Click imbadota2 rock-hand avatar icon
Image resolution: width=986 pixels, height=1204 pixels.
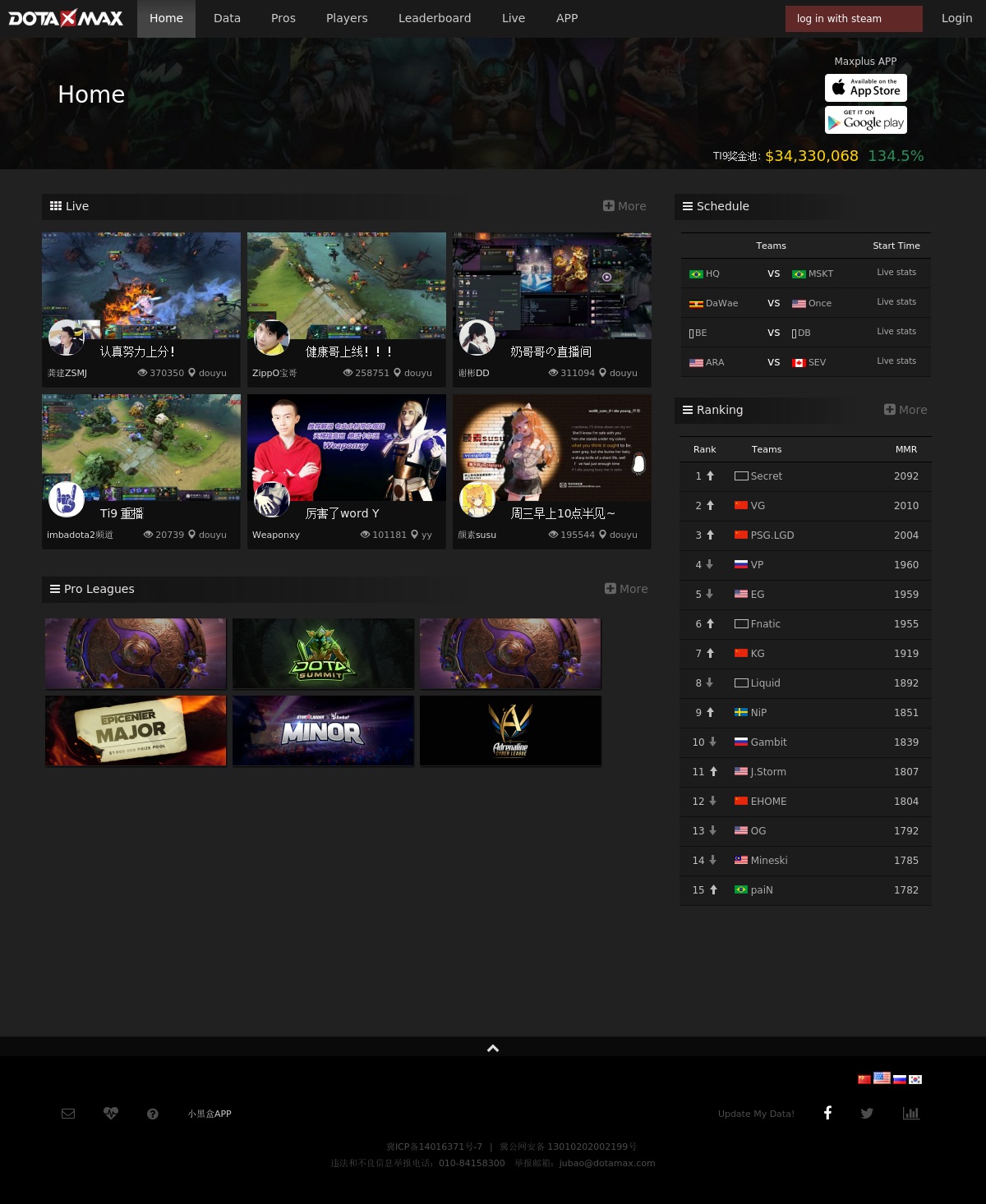(67, 499)
